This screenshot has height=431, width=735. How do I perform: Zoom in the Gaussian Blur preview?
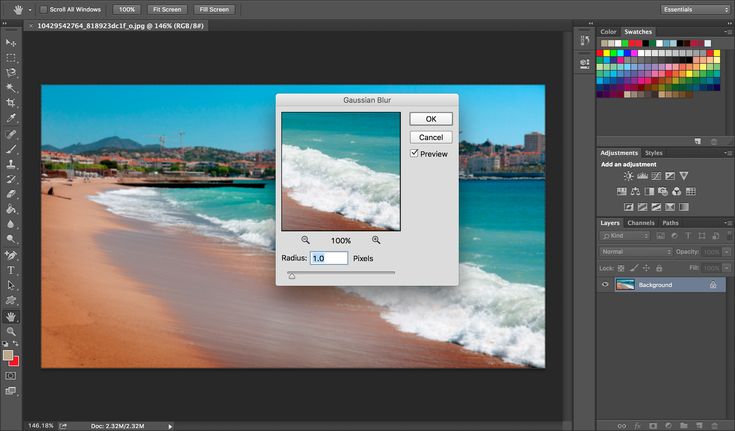[x=376, y=240]
